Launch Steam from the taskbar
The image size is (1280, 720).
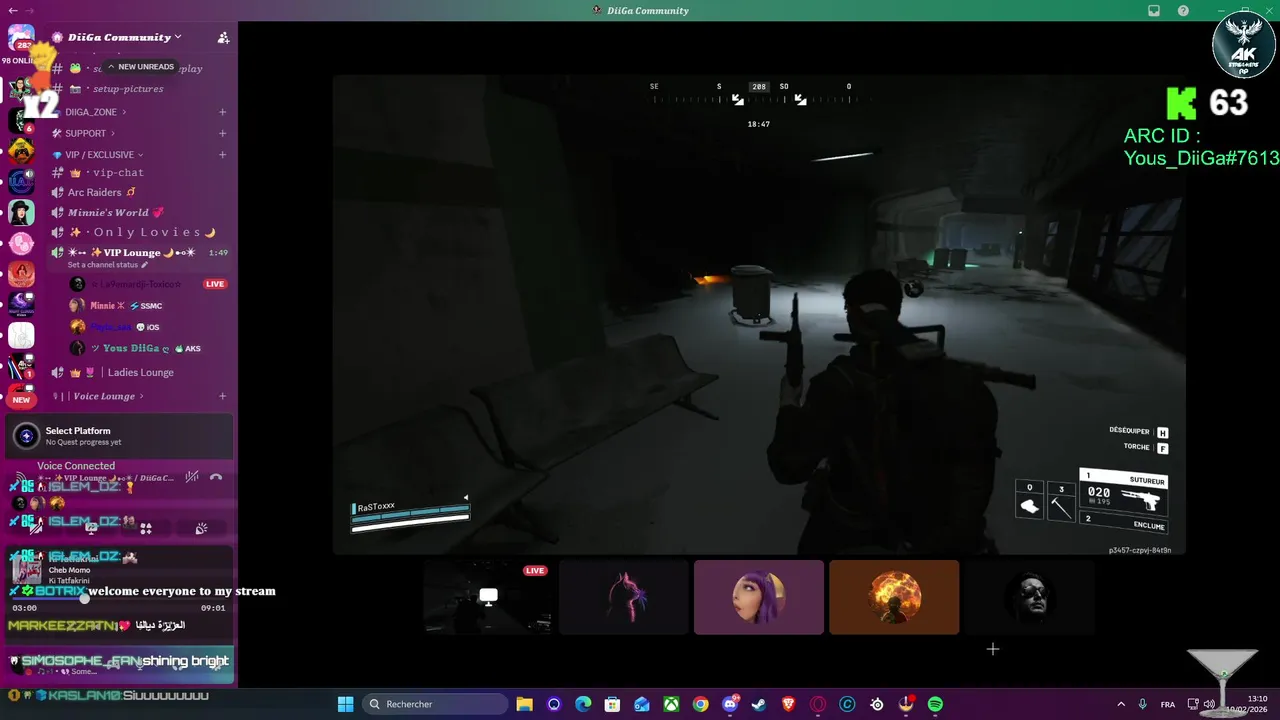tap(759, 704)
